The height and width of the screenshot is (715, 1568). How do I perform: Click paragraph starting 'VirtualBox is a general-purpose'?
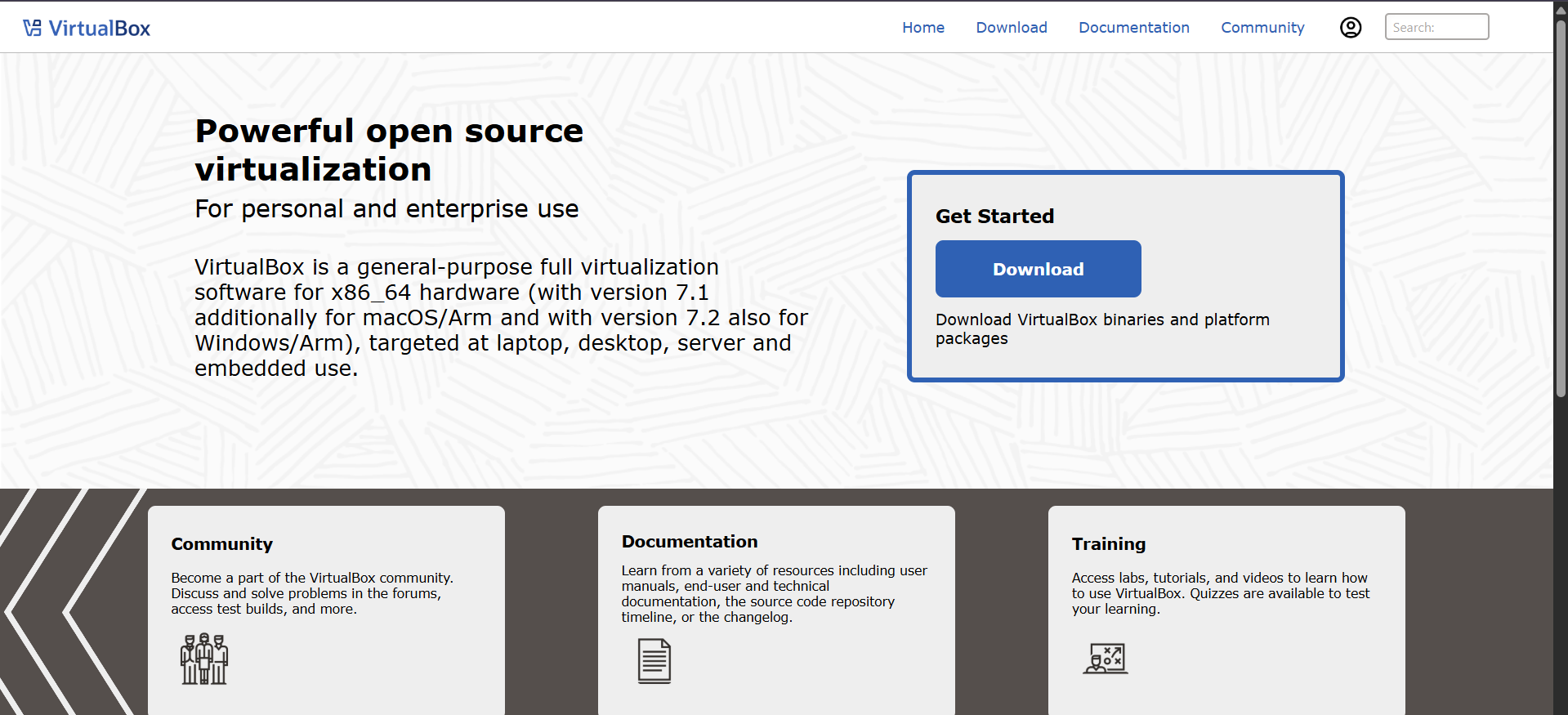pos(501,318)
